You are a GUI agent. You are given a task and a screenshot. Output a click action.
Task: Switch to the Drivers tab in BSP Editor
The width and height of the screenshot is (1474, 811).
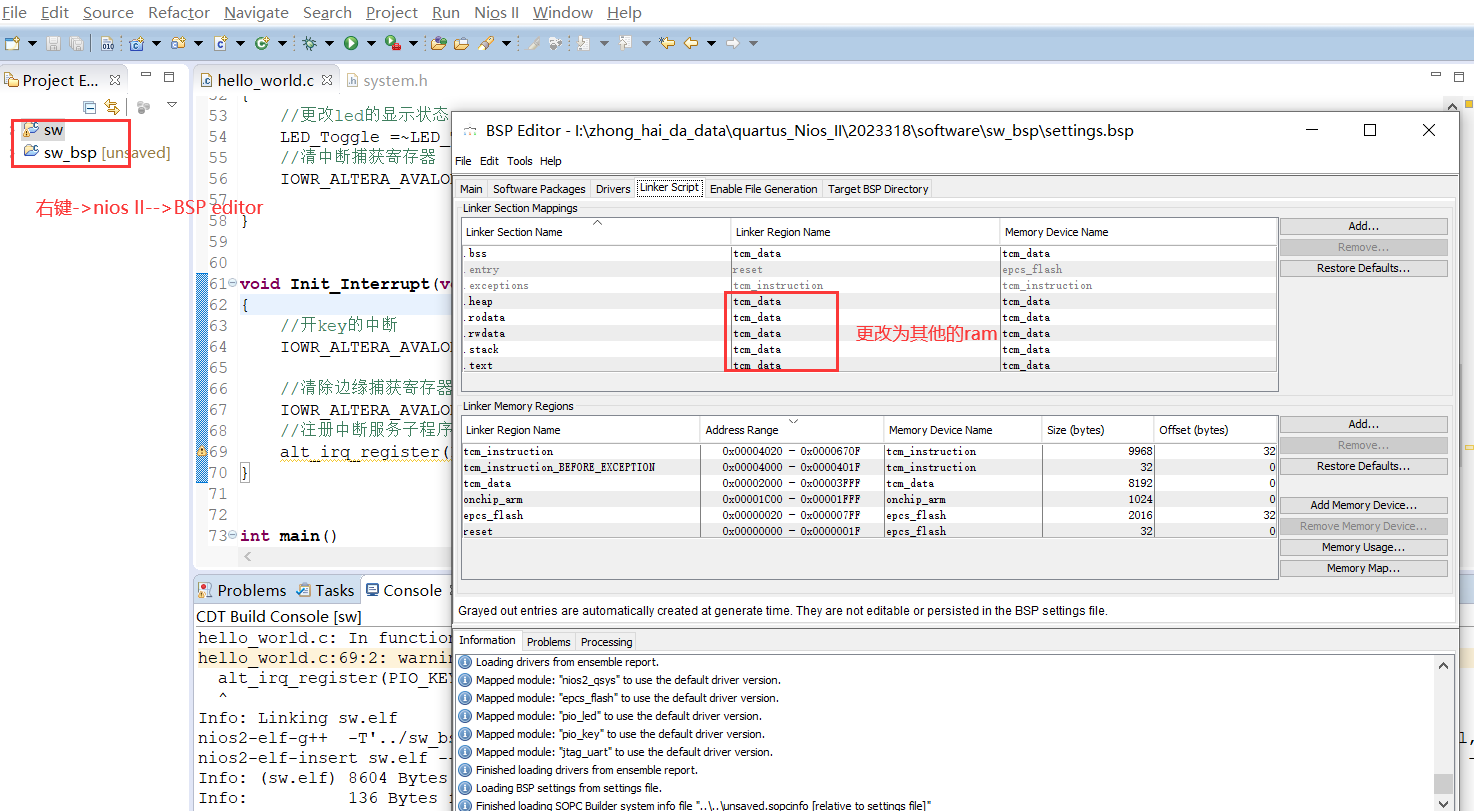pyautogui.click(x=612, y=188)
